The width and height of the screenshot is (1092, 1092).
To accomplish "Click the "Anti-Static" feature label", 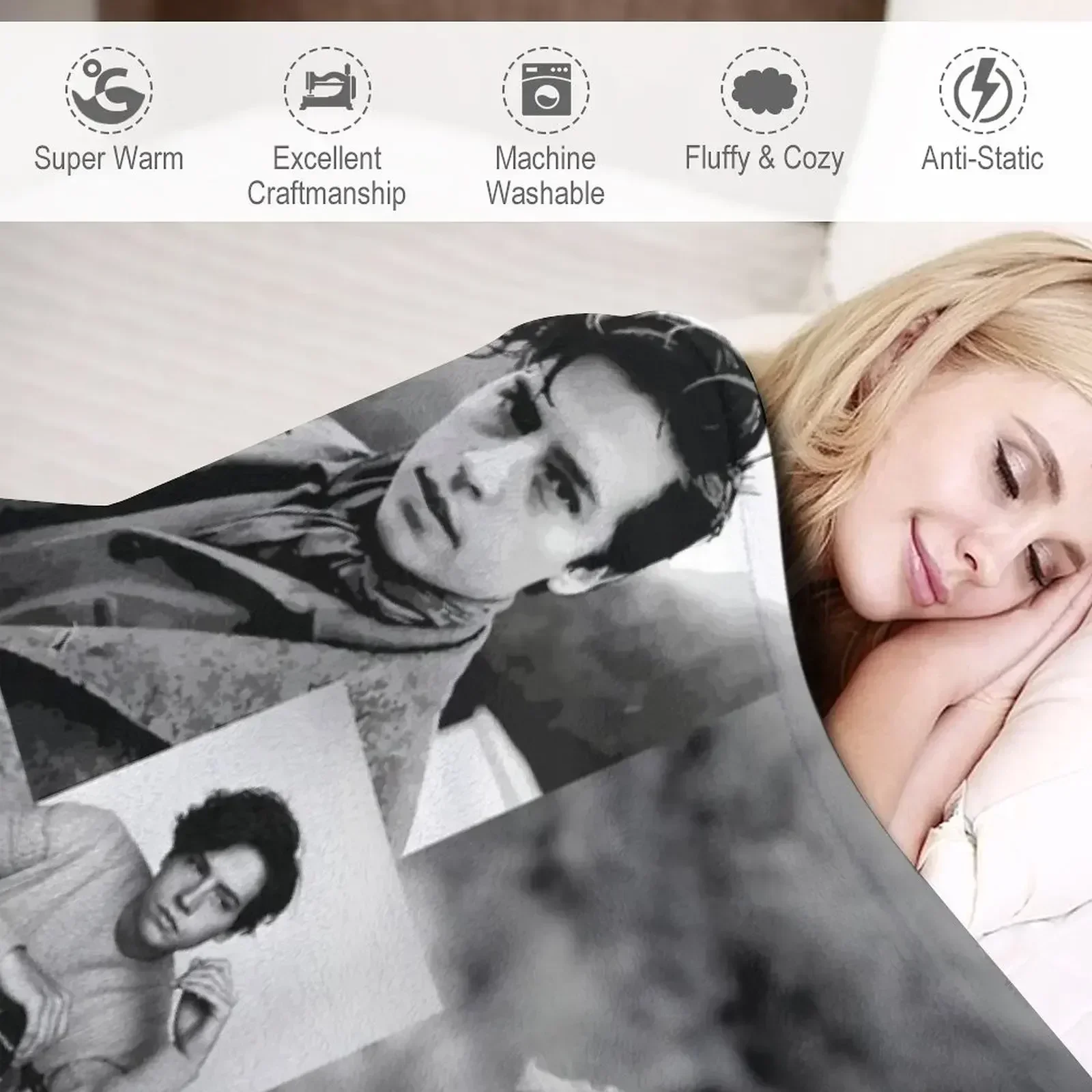I will pyautogui.click(x=983, y=158).
